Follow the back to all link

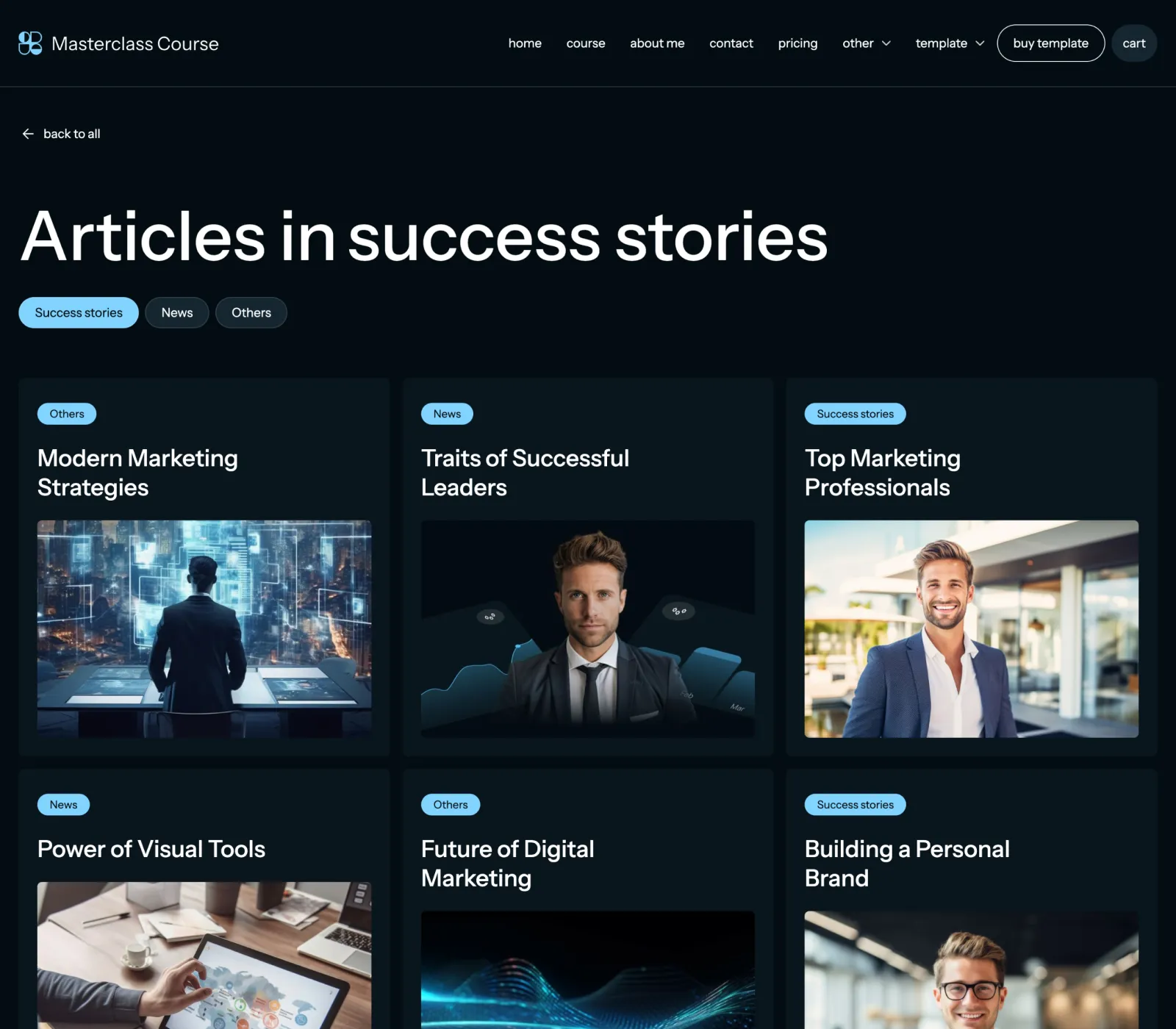point(71,134)
